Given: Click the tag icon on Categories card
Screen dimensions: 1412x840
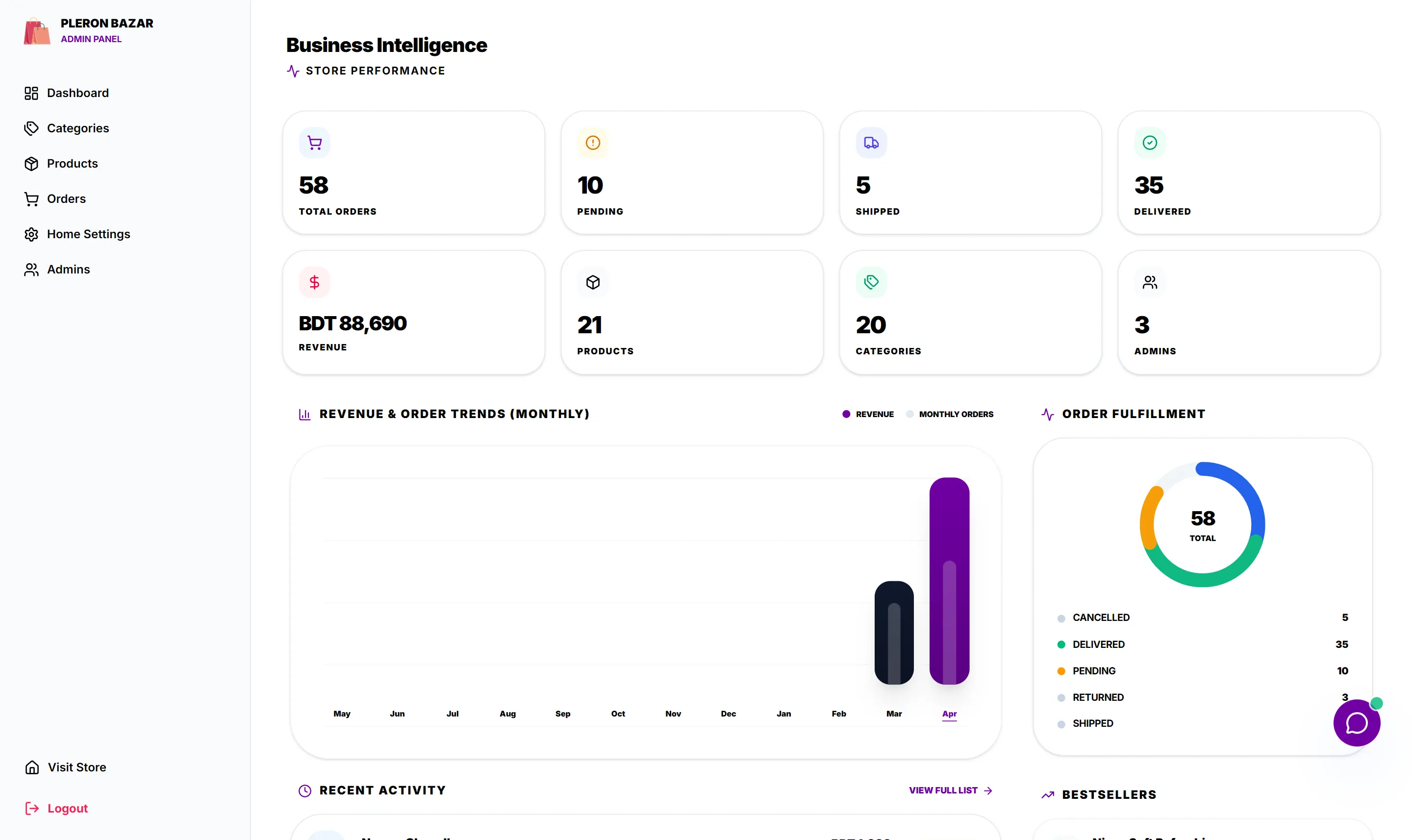Looking at the screenshot, I should (x=871, y=282).
